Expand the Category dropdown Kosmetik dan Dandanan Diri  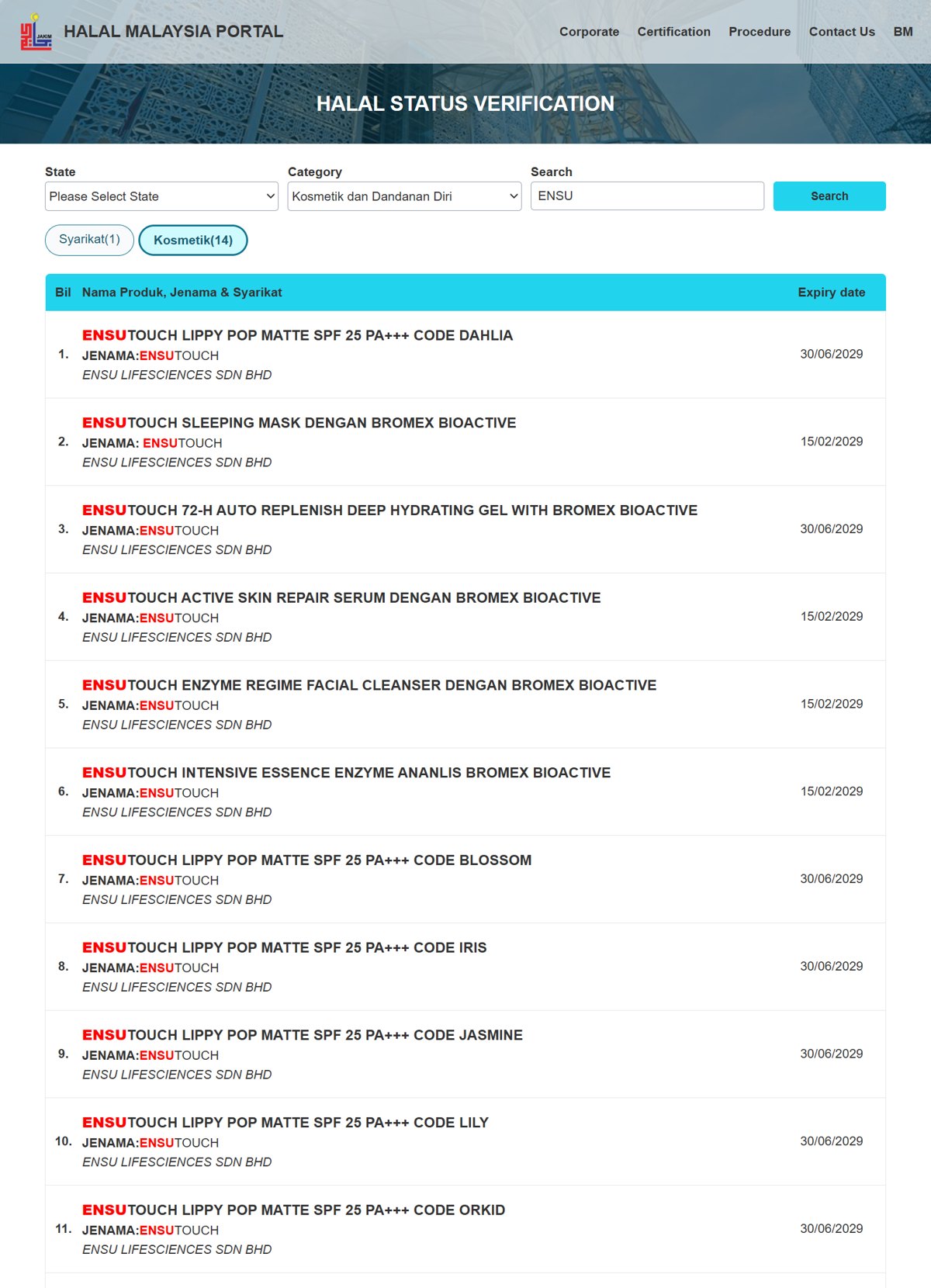(x=404, y=196)
